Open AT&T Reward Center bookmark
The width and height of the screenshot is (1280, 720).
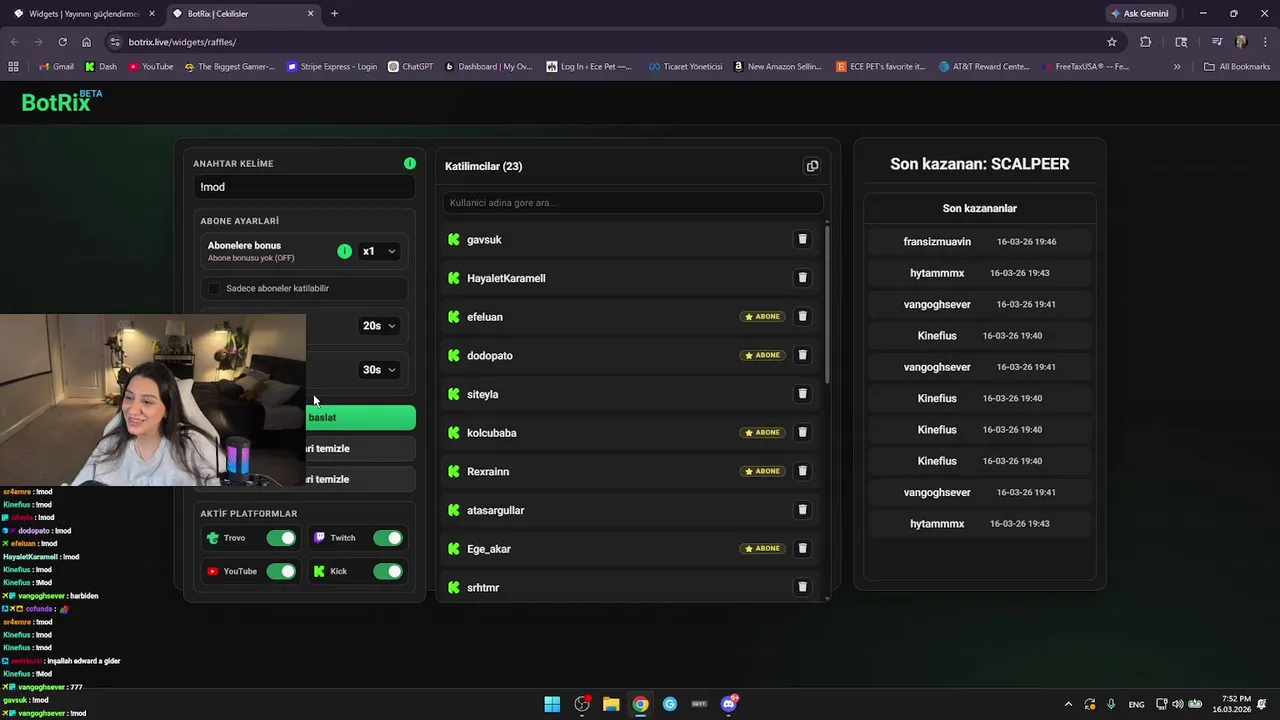click(x=984, y=67)
